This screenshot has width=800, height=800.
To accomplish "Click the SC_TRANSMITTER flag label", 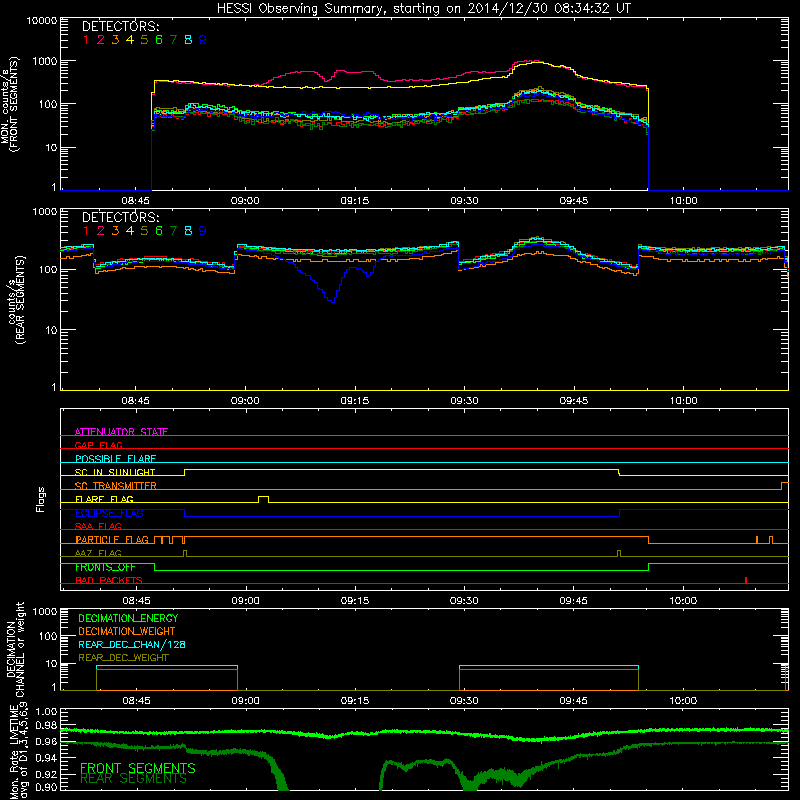I will point(116,485).
